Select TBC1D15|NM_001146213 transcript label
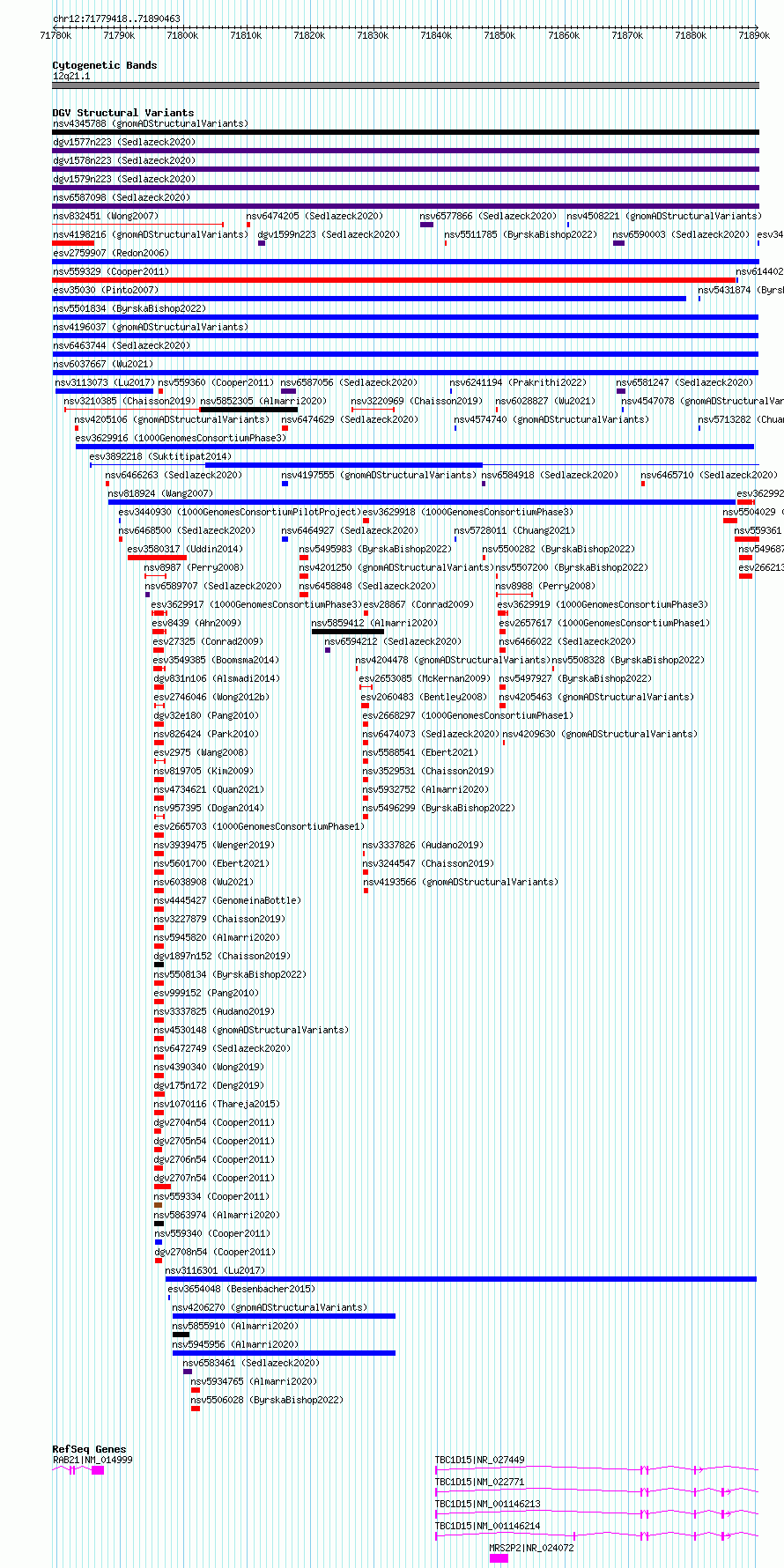Image resolution: width=784 pixels, height=1568 pixels. [487, 1504]
